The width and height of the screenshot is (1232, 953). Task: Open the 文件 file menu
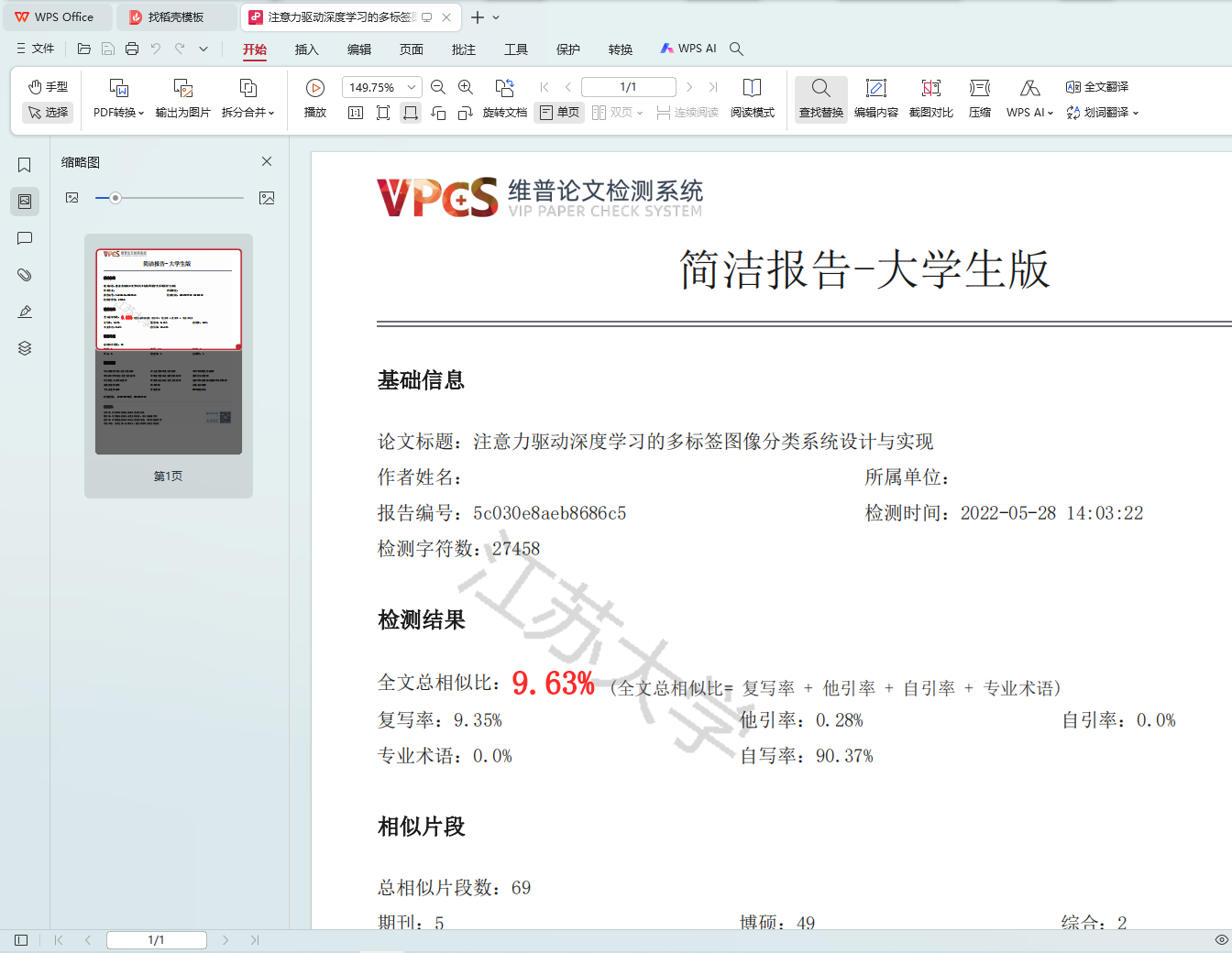point(36,49)
